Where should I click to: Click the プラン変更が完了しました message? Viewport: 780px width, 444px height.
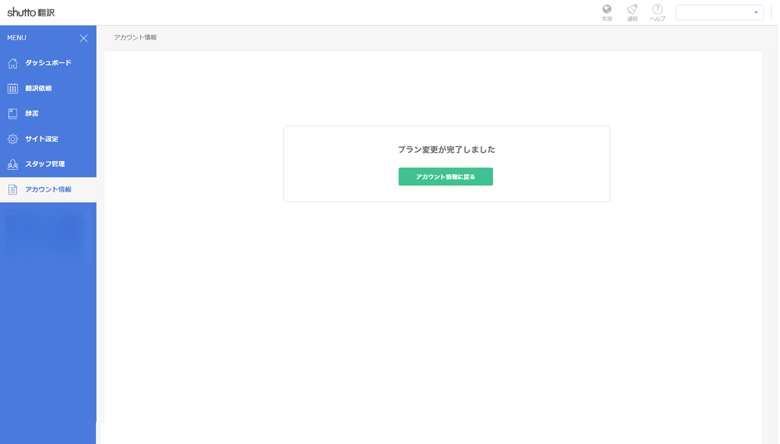pos(446,149)
